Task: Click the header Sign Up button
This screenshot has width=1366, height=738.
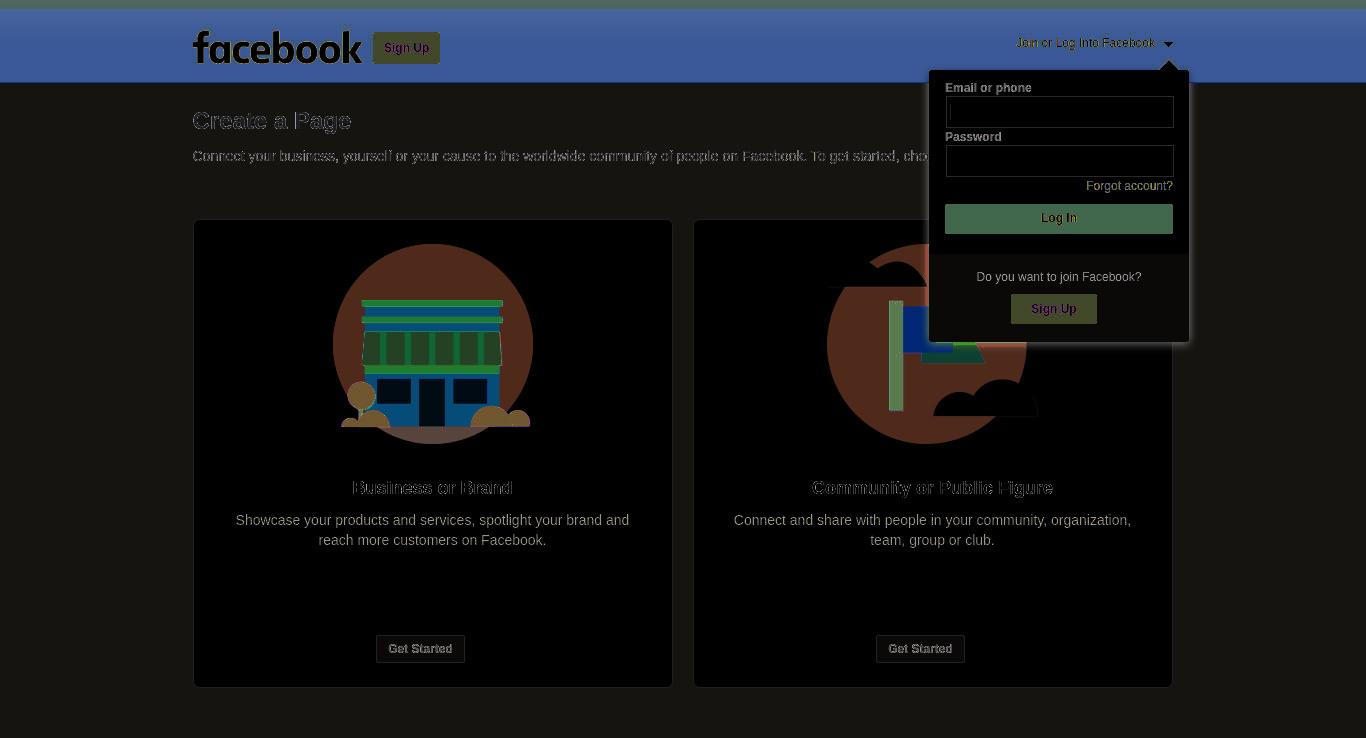Action: pos(406,48)
